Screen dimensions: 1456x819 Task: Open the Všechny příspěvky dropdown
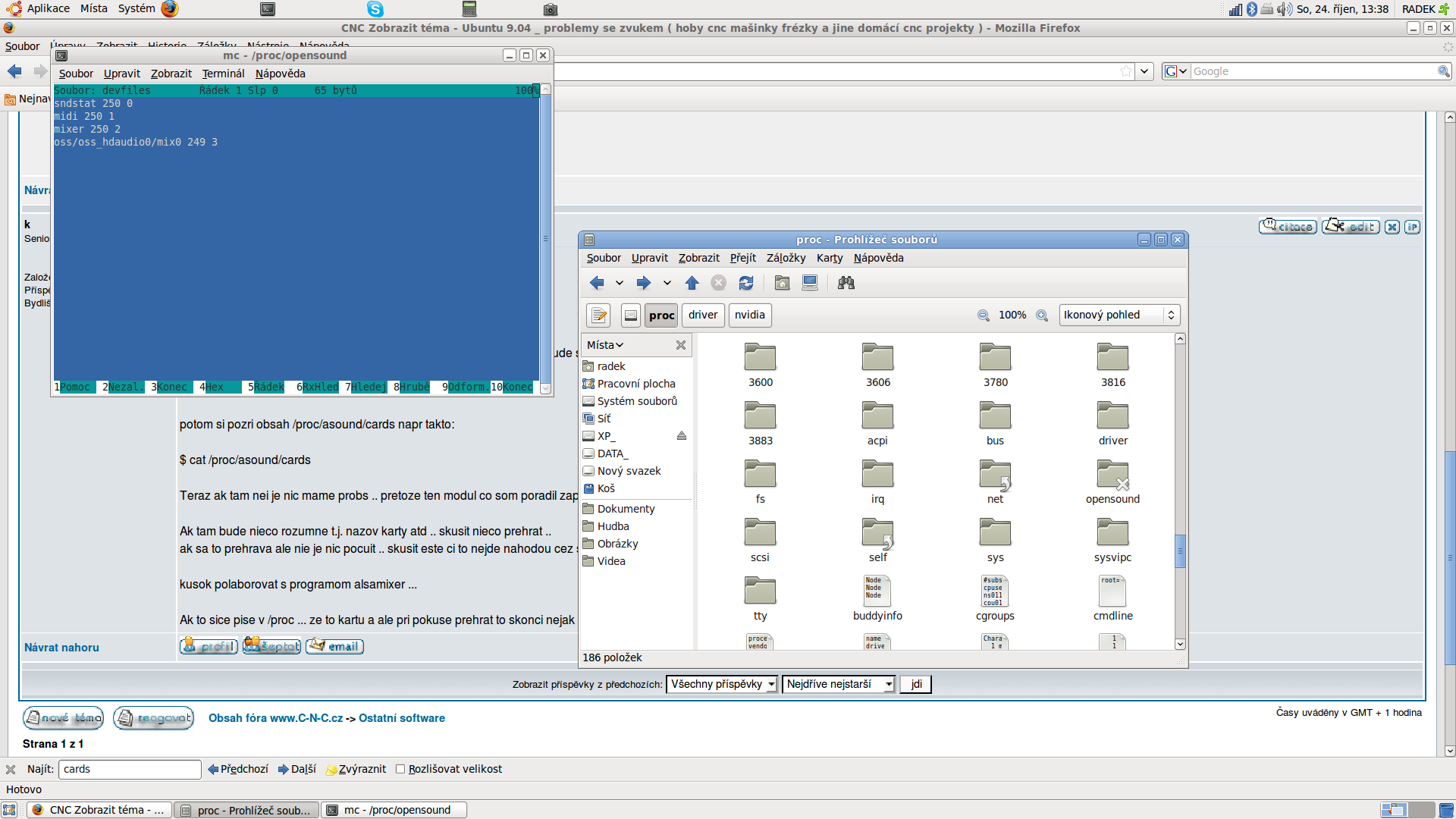[x=721, y=685]
